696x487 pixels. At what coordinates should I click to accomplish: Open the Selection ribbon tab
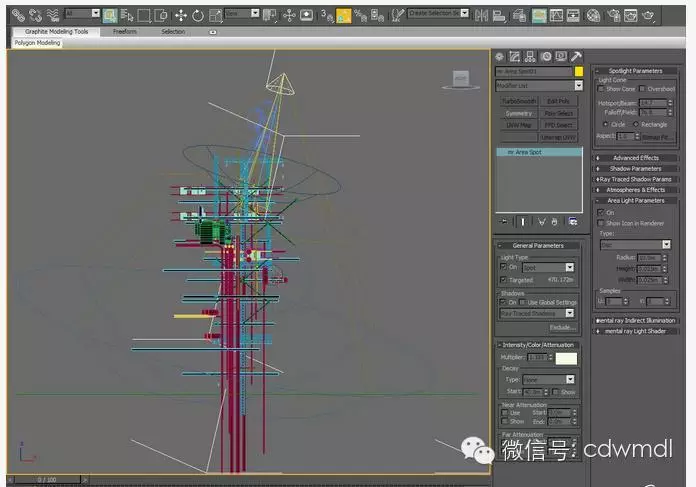[173, 32]
